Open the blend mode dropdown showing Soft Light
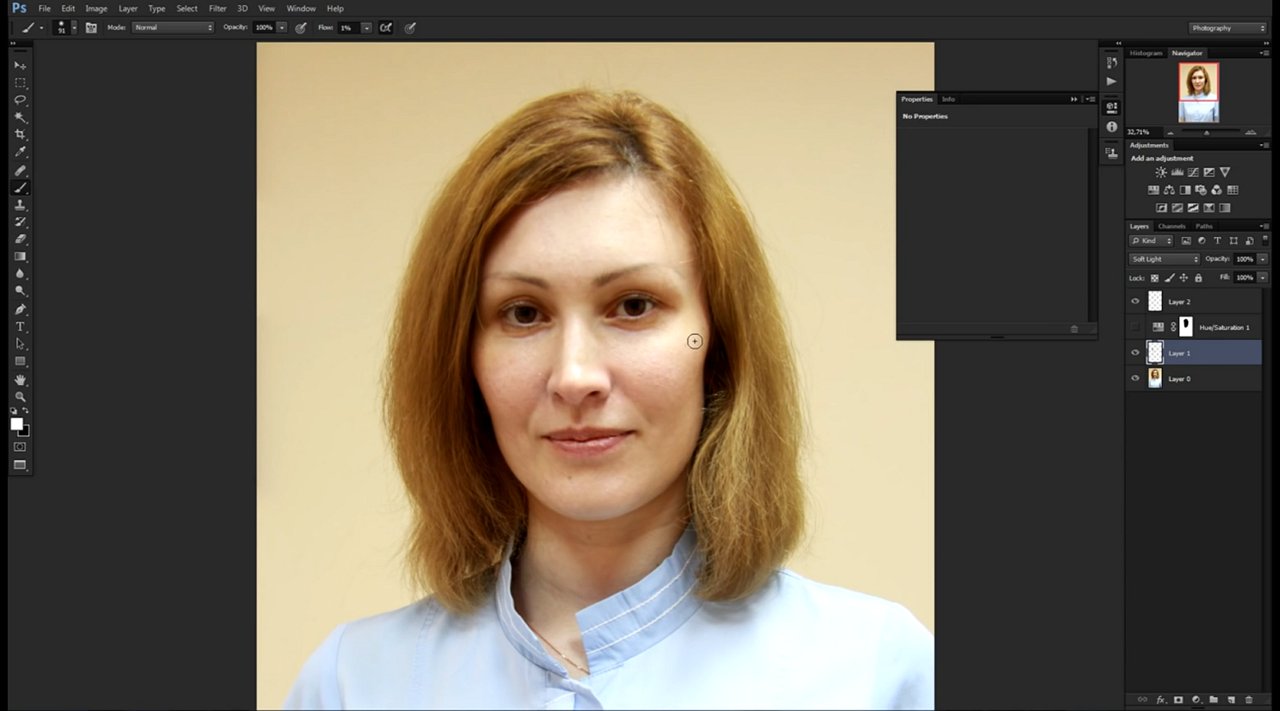Screen dimensions: 1280x711 point(1163,258)
